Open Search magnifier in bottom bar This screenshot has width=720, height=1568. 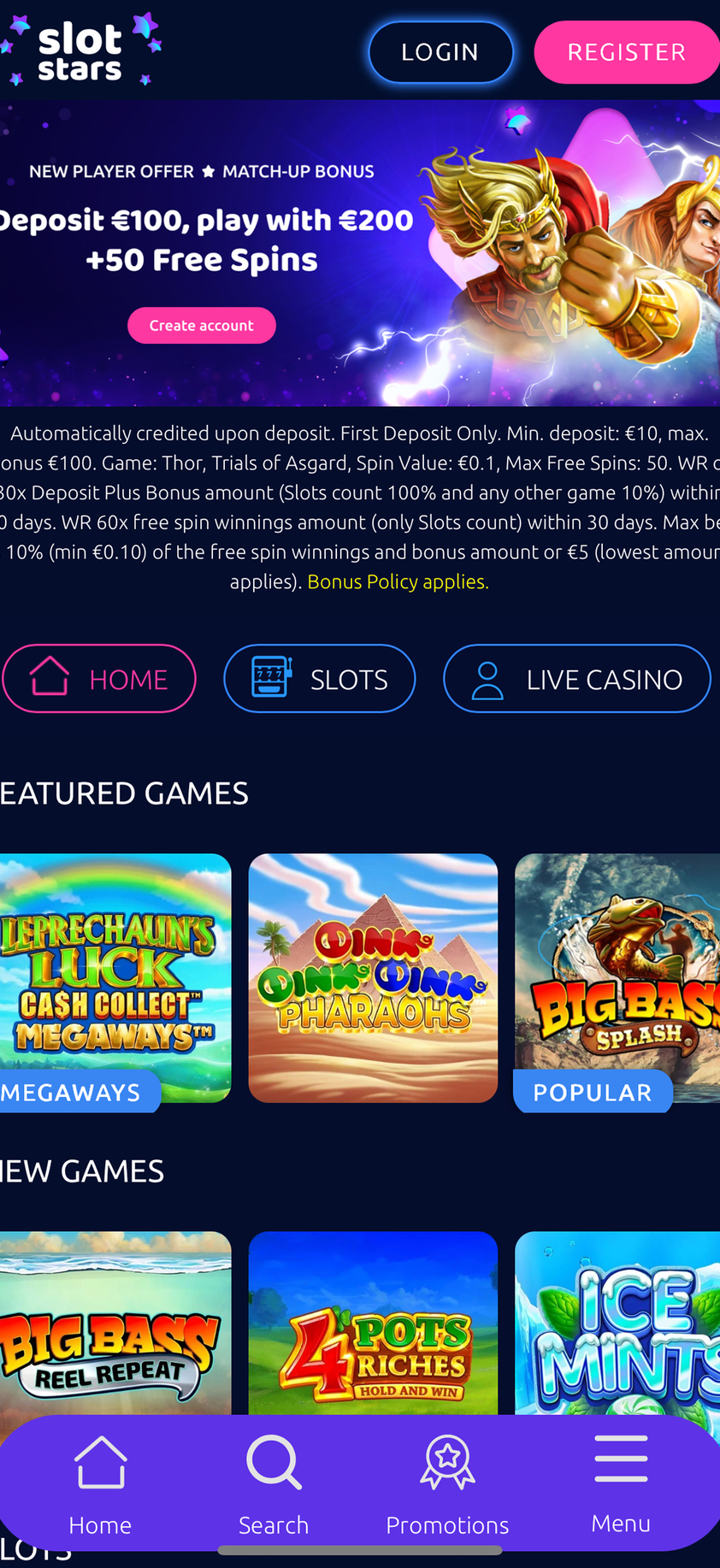pos(274,1462)
